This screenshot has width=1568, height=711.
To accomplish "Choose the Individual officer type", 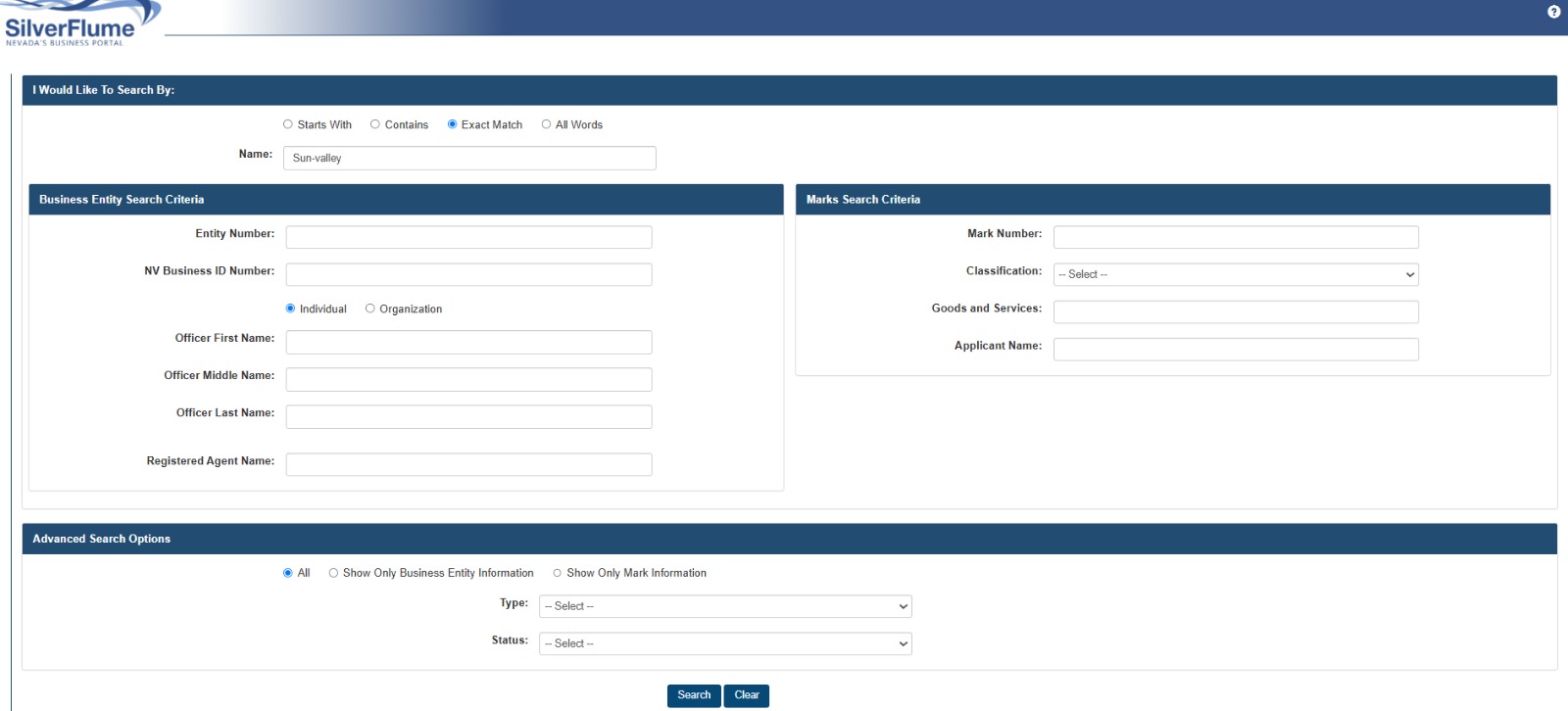I will click(290, 308).
